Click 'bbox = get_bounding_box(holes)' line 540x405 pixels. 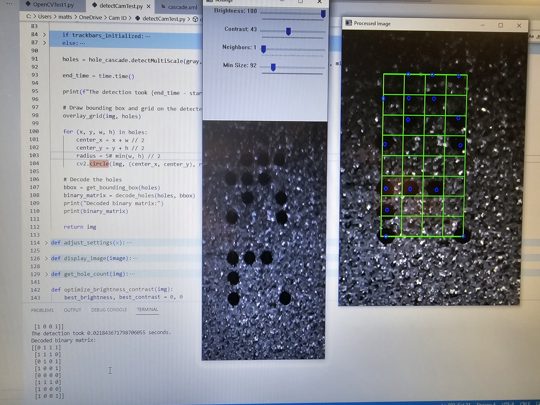coord(112,187)
